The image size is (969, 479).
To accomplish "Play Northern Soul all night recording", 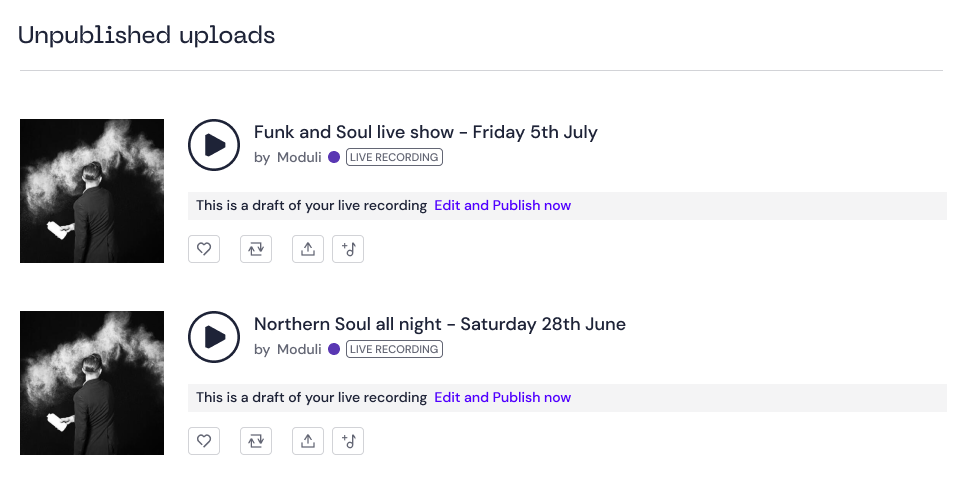I will click(214, 337).
